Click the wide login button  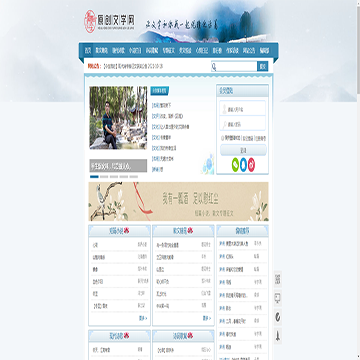pyautogui.click(x=243, y=150)
